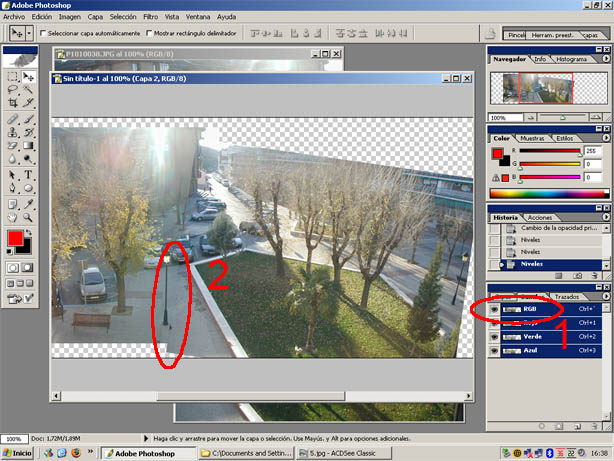
Task: Open the Move tool preset picker dropdown
Action: (x=31, y=33)
